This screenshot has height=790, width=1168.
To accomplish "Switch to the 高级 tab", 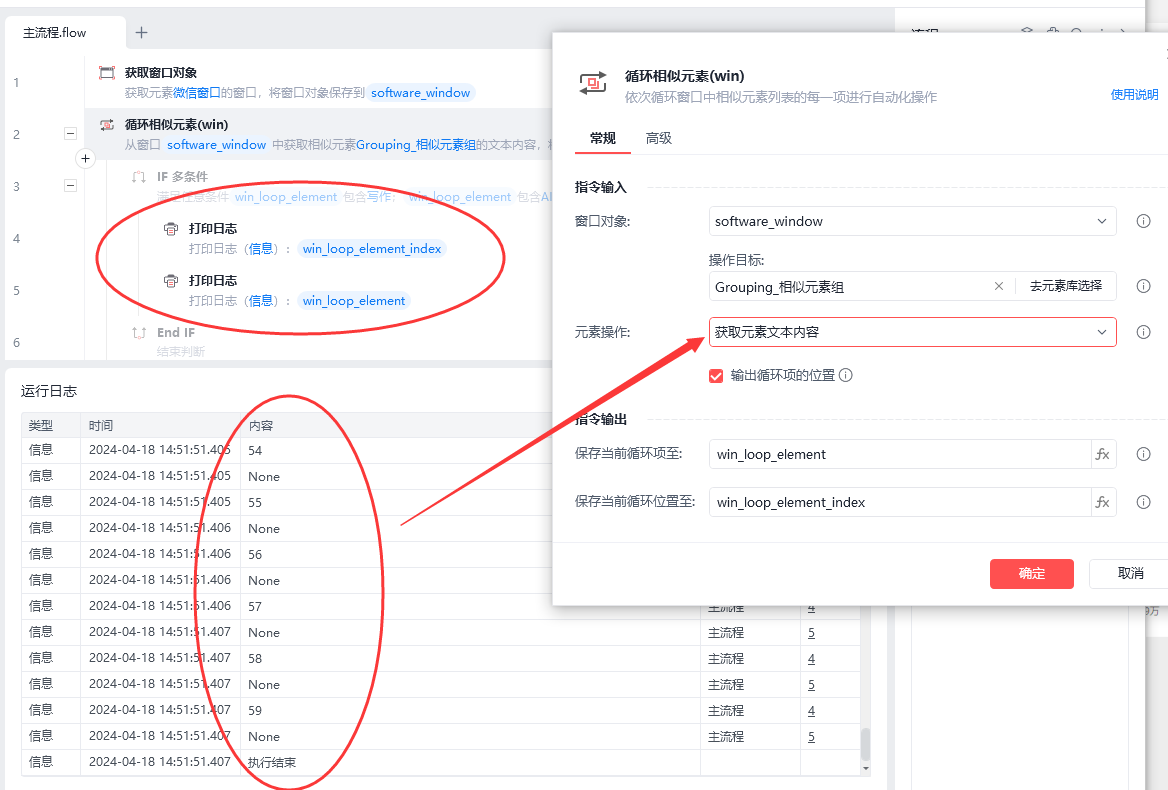I will tap(658, 138).
